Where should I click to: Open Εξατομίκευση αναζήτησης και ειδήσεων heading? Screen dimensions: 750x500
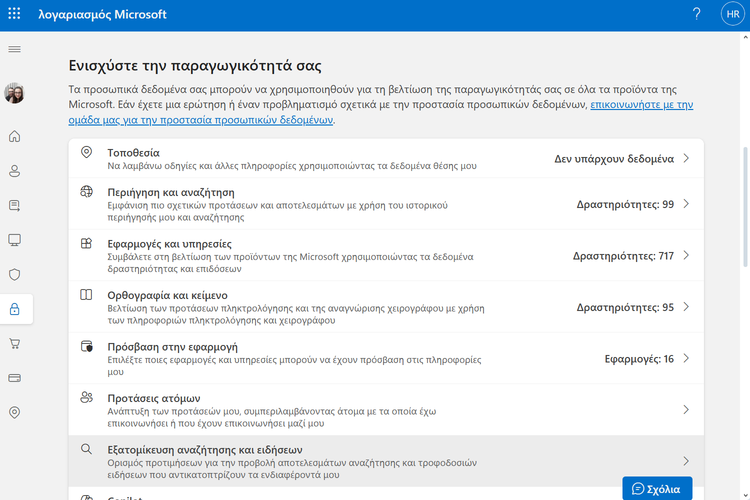click(205, 450)
